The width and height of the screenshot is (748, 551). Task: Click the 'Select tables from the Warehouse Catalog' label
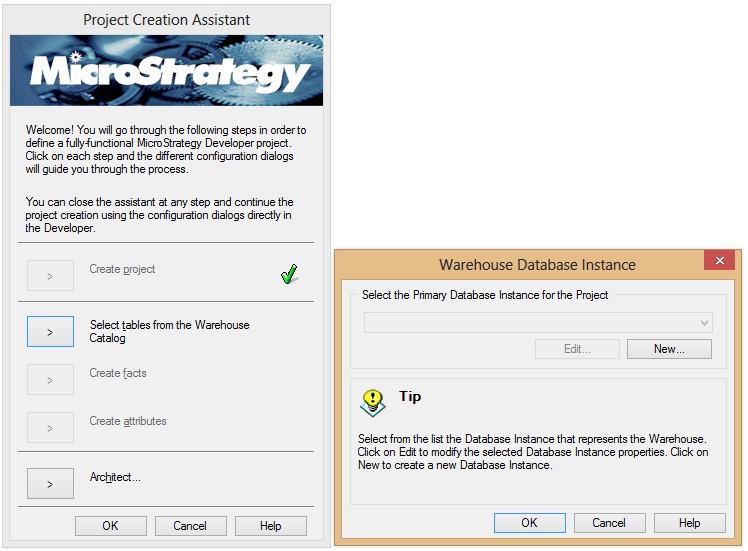(x=169, y=332)
